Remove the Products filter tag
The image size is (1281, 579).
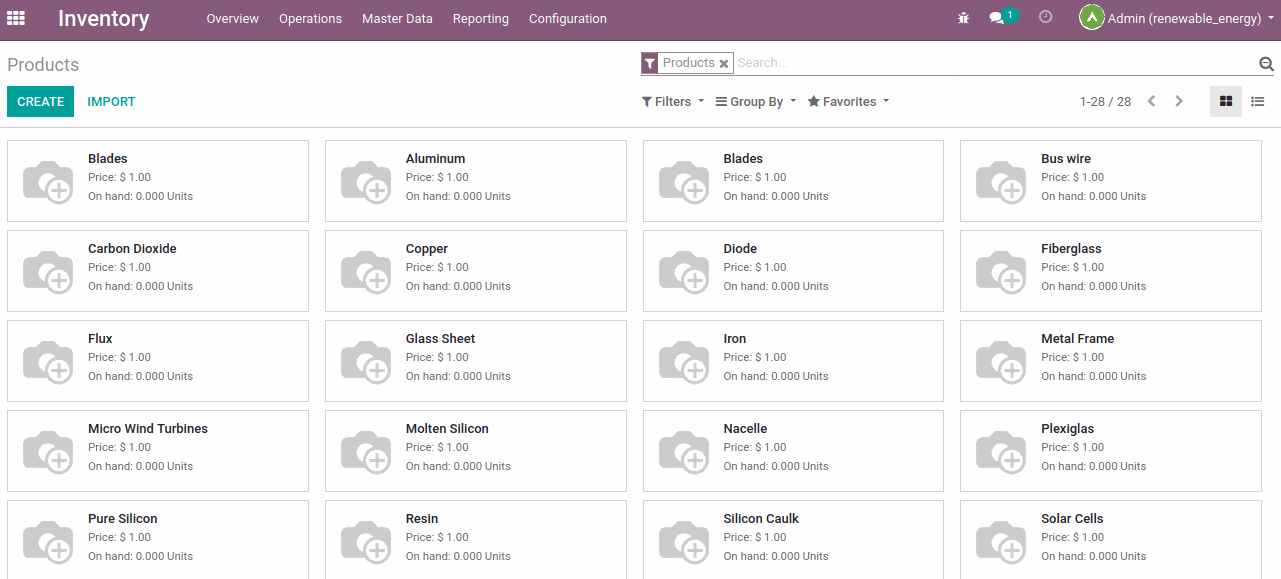pos(724,63)
